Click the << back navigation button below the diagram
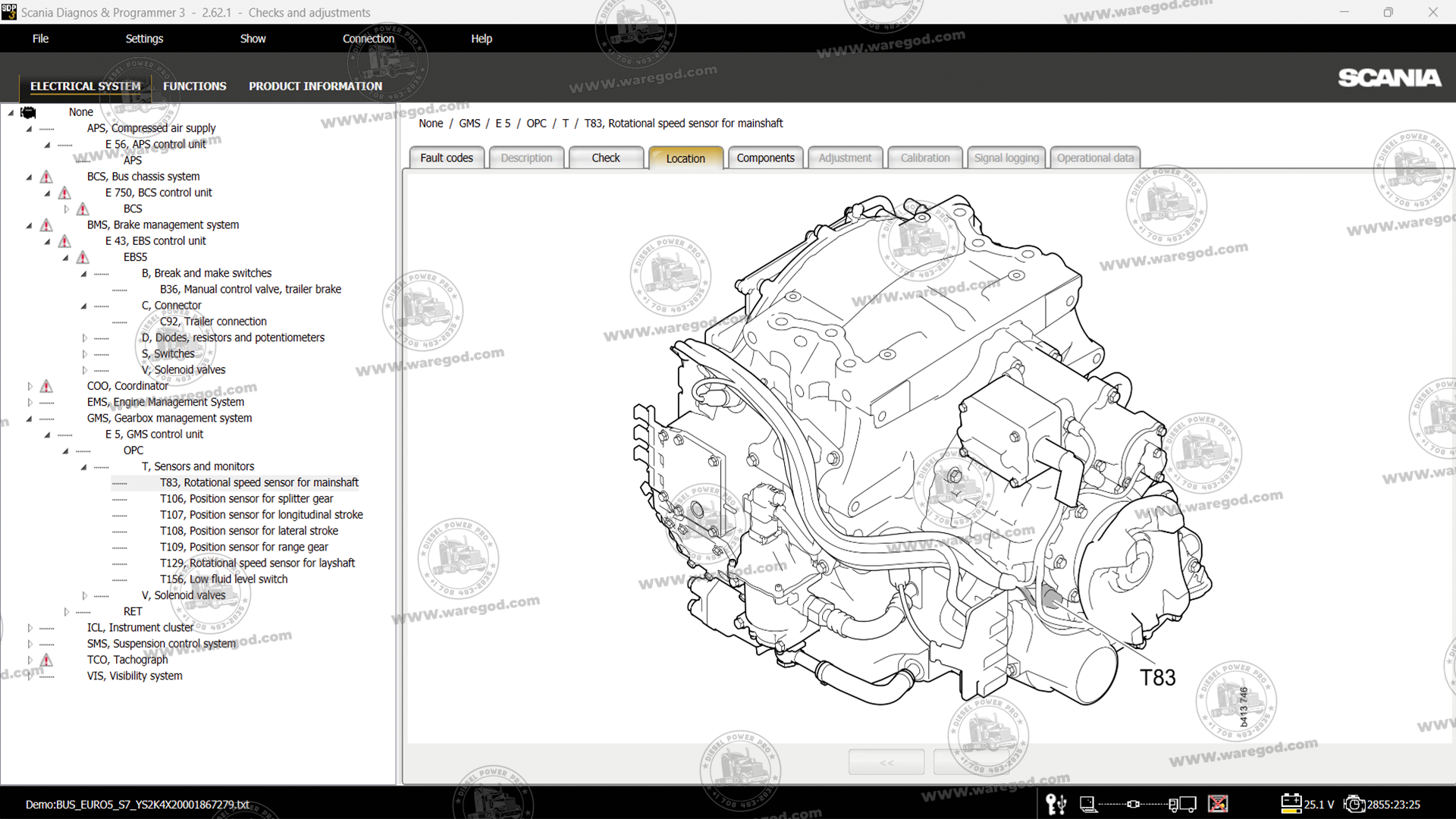Viewport: 1456px width, 819px height. coord(886,761)
